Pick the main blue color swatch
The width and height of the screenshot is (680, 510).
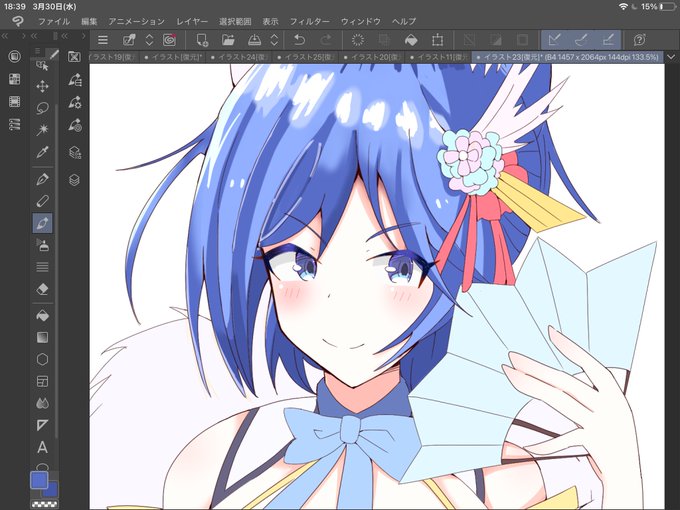pyautogui.click(x=39, y=481)
